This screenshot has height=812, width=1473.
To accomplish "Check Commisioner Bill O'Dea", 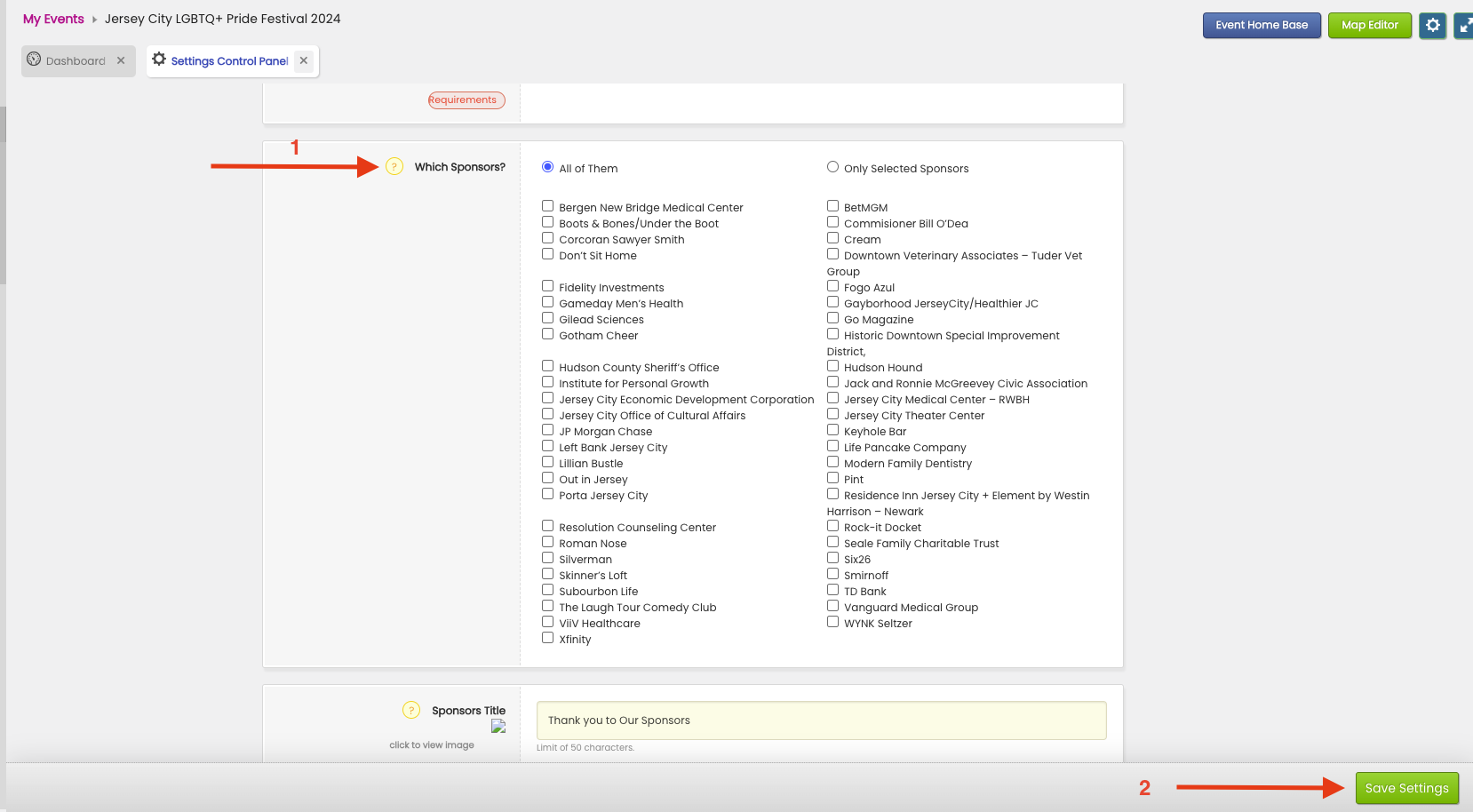I will pyautogui.click(x=832, y=222).
